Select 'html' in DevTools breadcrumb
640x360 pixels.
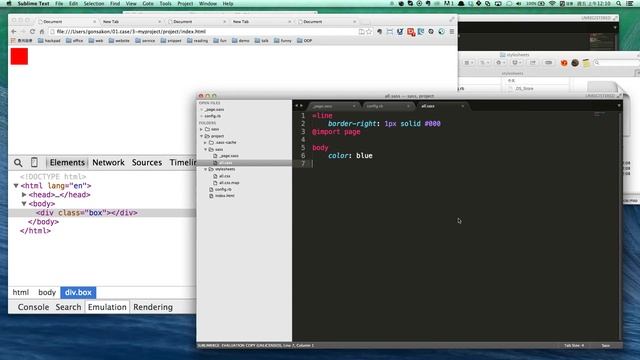pyautogui.click(x=20, y=292)
